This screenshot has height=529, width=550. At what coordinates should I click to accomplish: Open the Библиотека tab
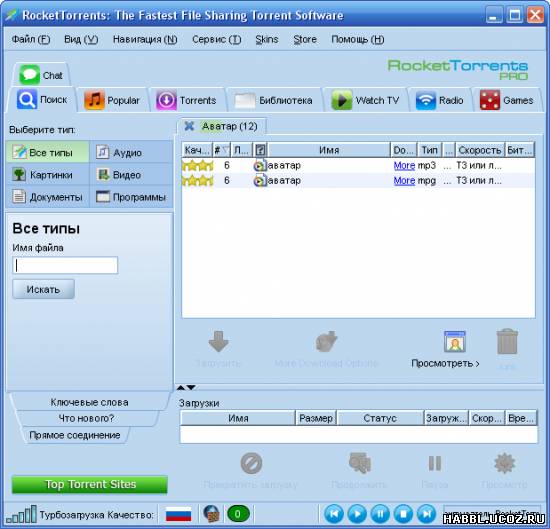(x=274, y=100)
